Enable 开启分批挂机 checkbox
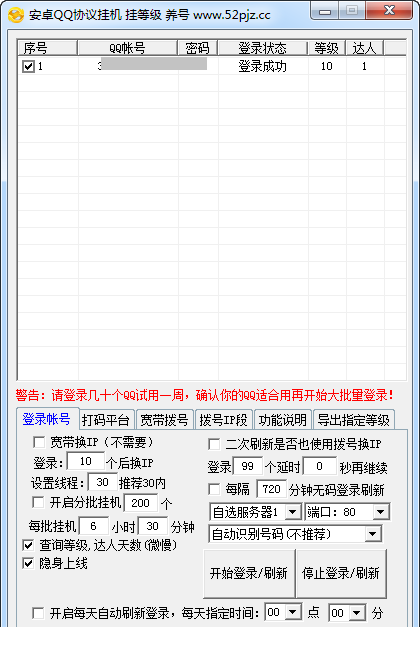 click(x=38, y=502)
